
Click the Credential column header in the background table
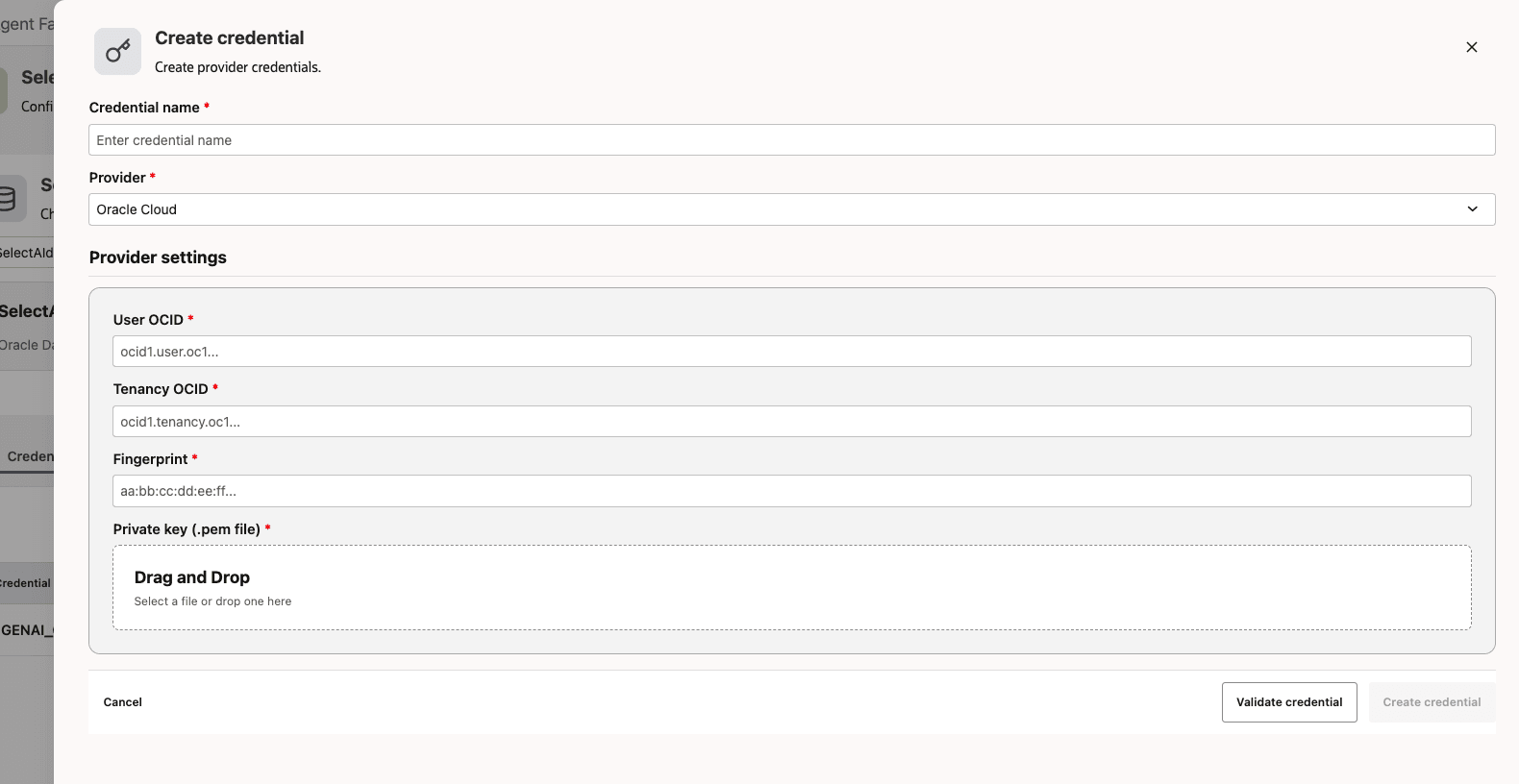25,583
